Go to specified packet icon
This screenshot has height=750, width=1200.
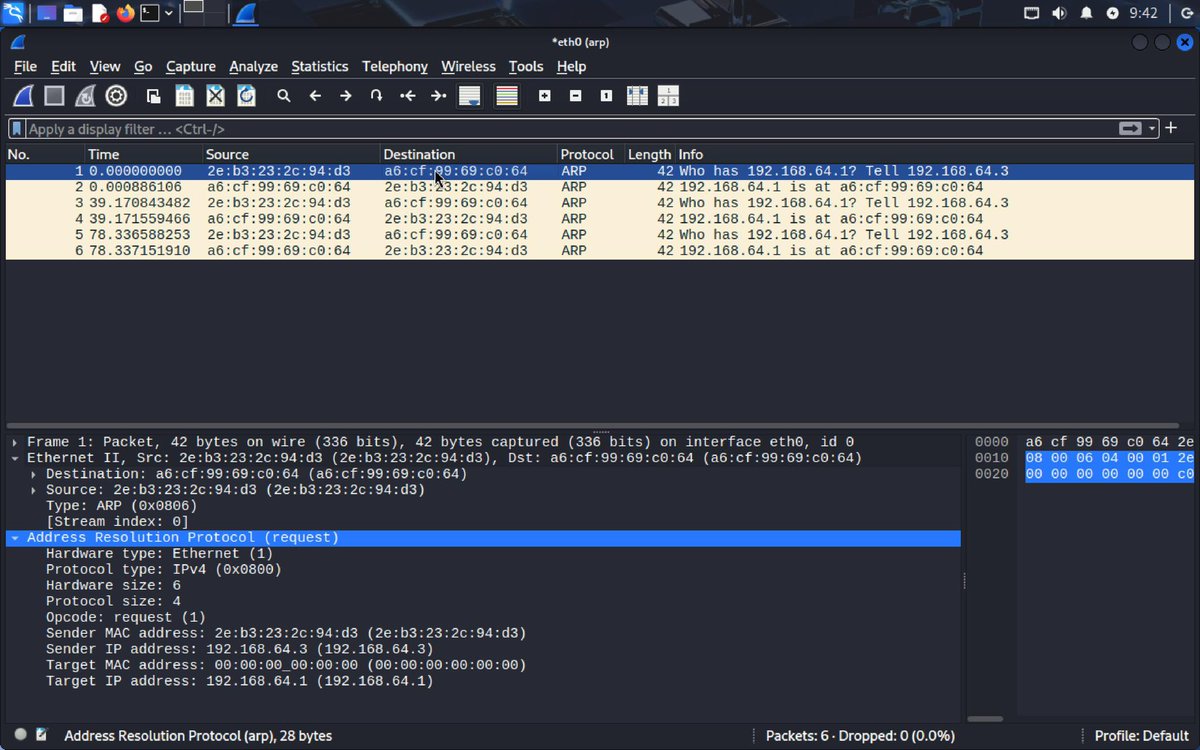pyautogui.click(x=376, y=96)
